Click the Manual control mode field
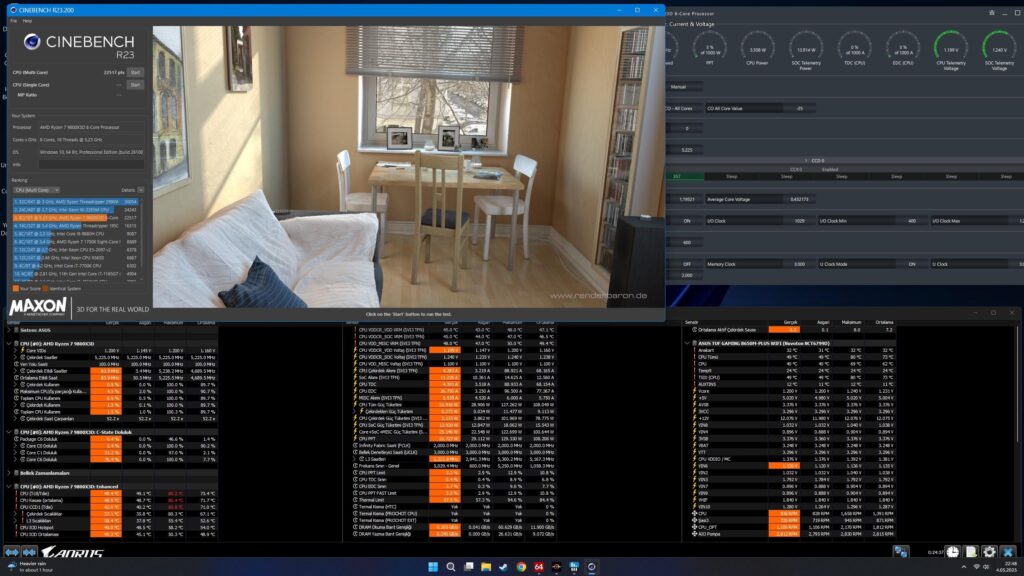Viewport: 1024px width, 576px height. click(x=684, y=87)
